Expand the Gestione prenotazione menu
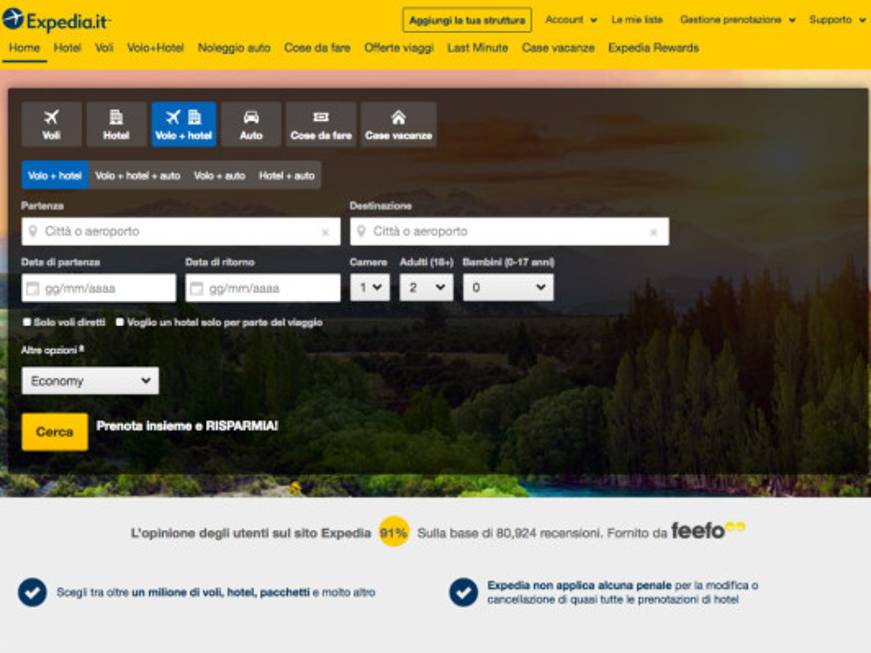This screenshot has height=653, width=871. click(738, 20)
